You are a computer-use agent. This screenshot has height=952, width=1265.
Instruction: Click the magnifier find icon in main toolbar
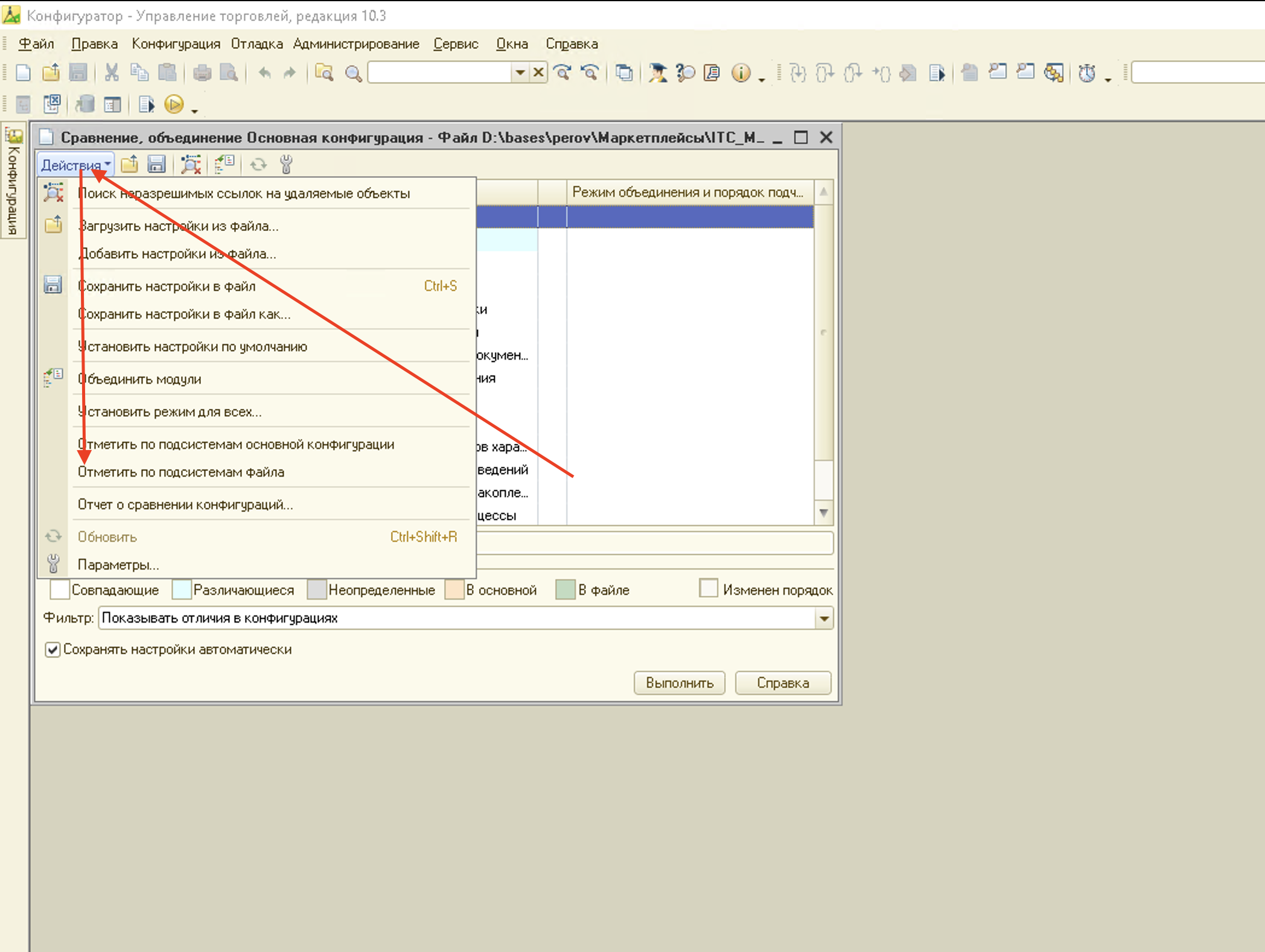coord(353,74)
